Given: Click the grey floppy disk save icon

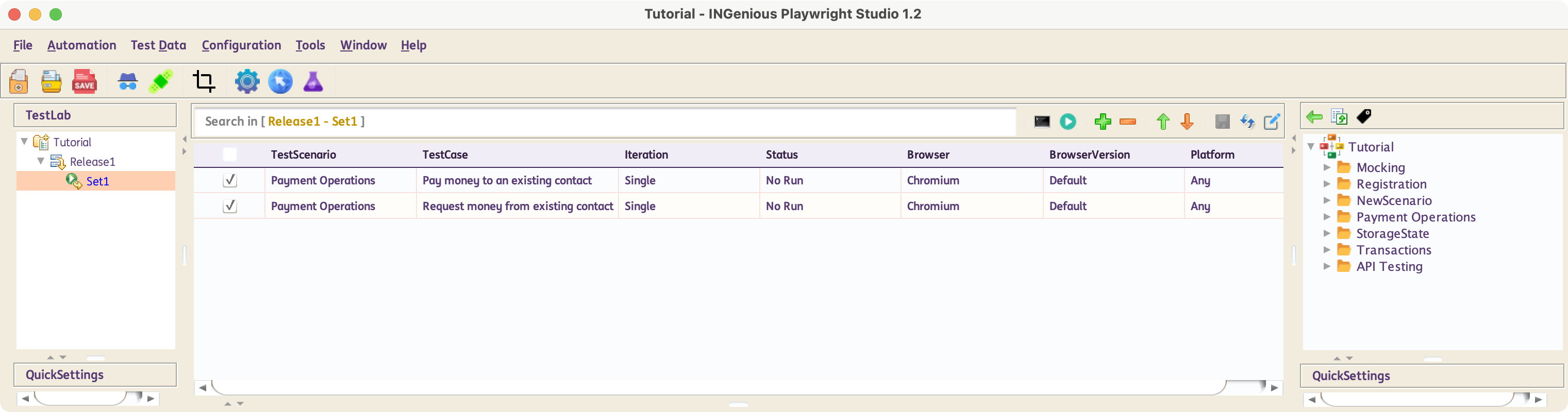Looking at the screenshot, I should pos(1222,122).
